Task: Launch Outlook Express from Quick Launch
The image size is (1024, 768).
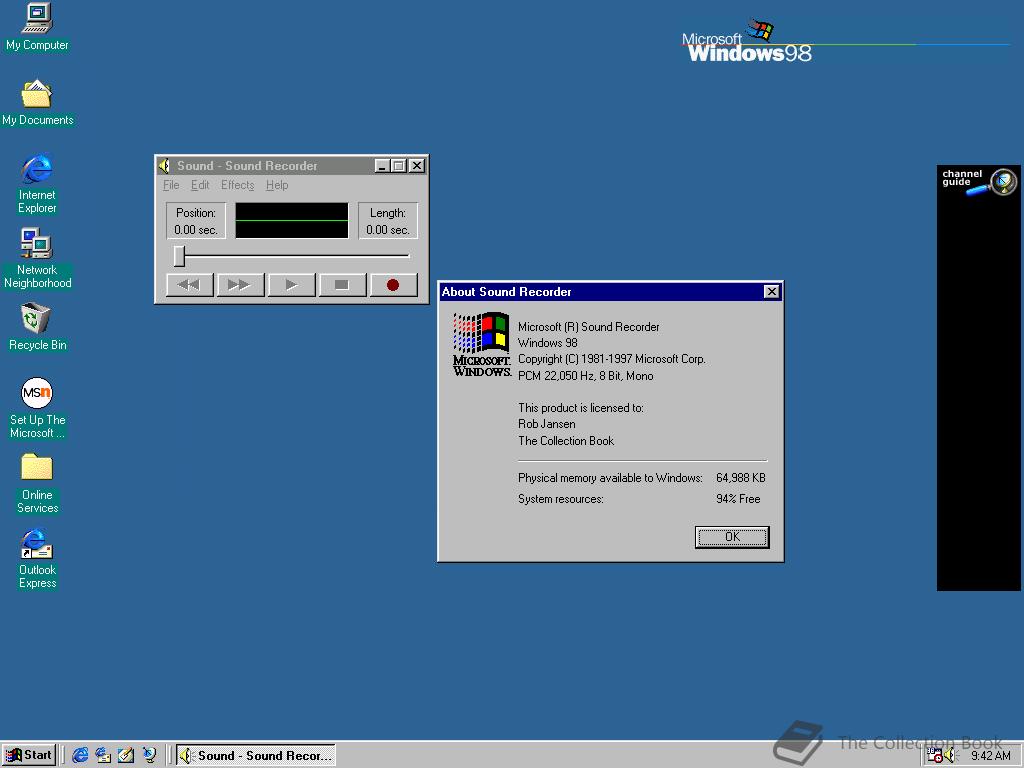Action: 103,755
